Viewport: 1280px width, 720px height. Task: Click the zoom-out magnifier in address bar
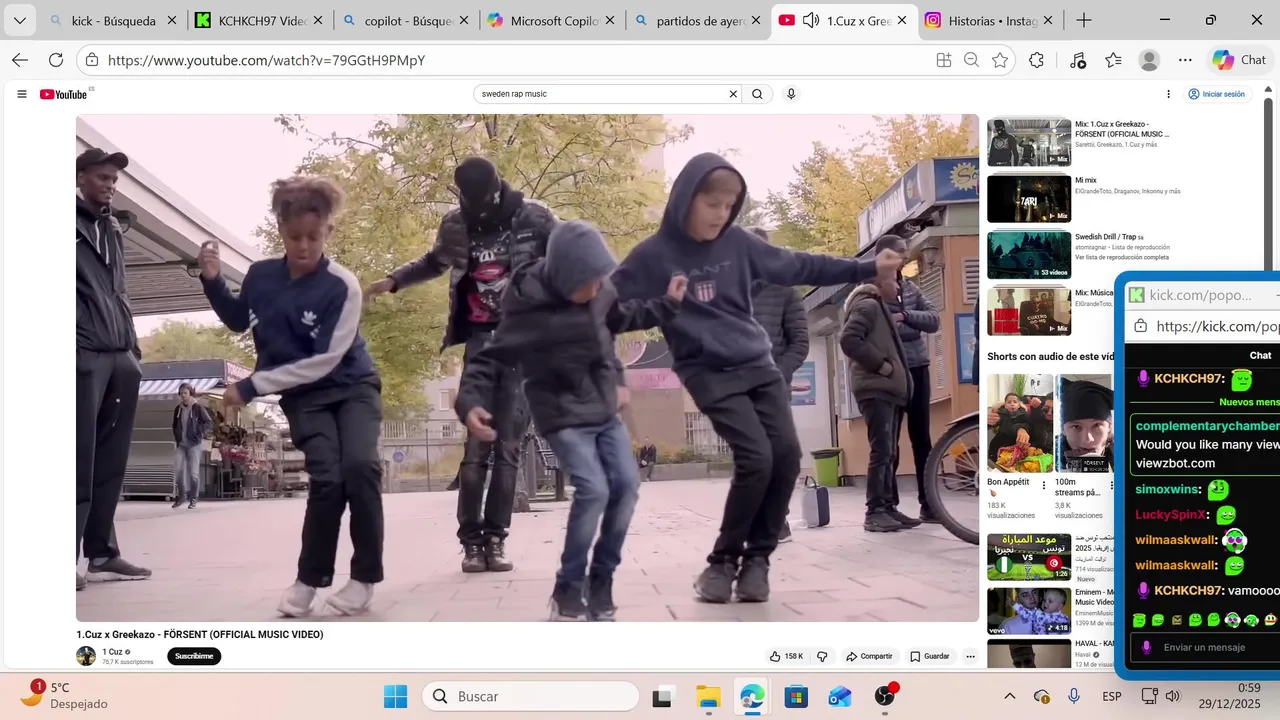tap(971, 60)
